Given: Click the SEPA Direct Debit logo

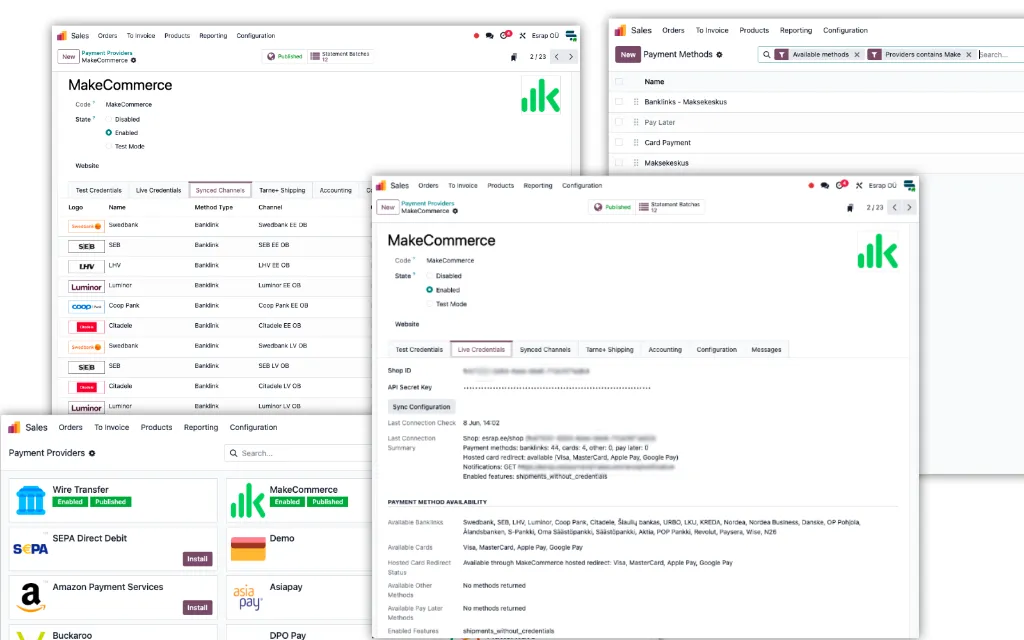Looking at the screenshot, I should [x=31, y=549].
